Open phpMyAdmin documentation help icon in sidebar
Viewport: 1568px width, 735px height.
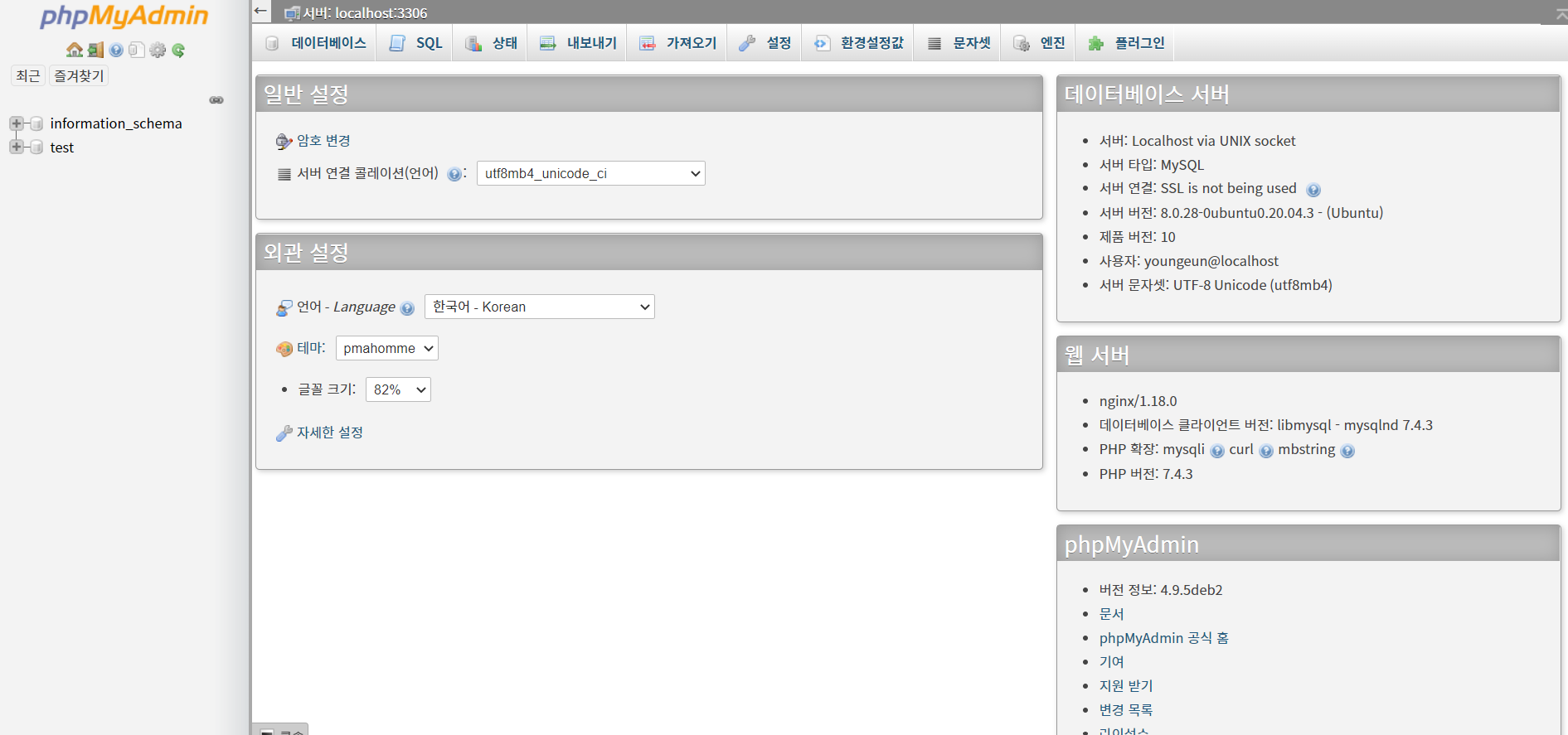tap(116, 50)
